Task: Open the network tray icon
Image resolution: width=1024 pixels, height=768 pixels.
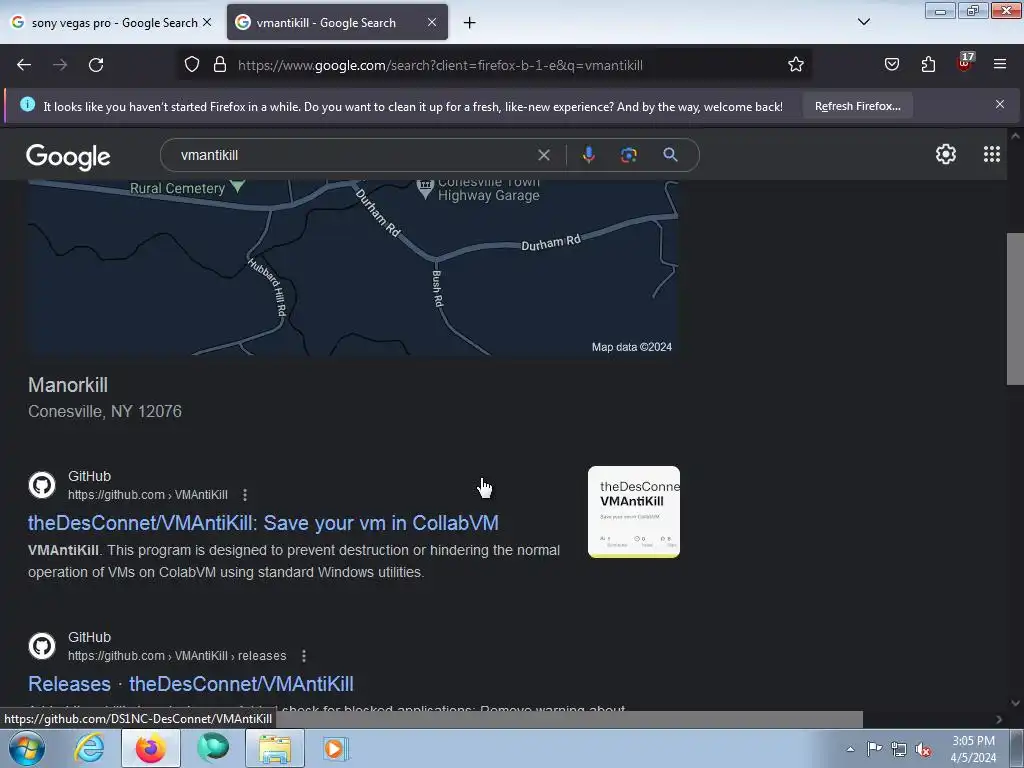Action: (x=899, y=749)
